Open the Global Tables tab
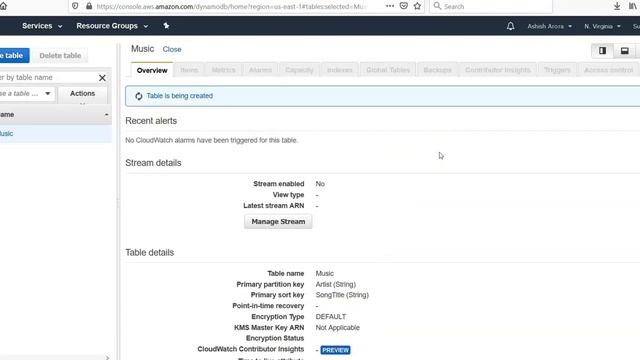The image size is (640, 360). 388,70
